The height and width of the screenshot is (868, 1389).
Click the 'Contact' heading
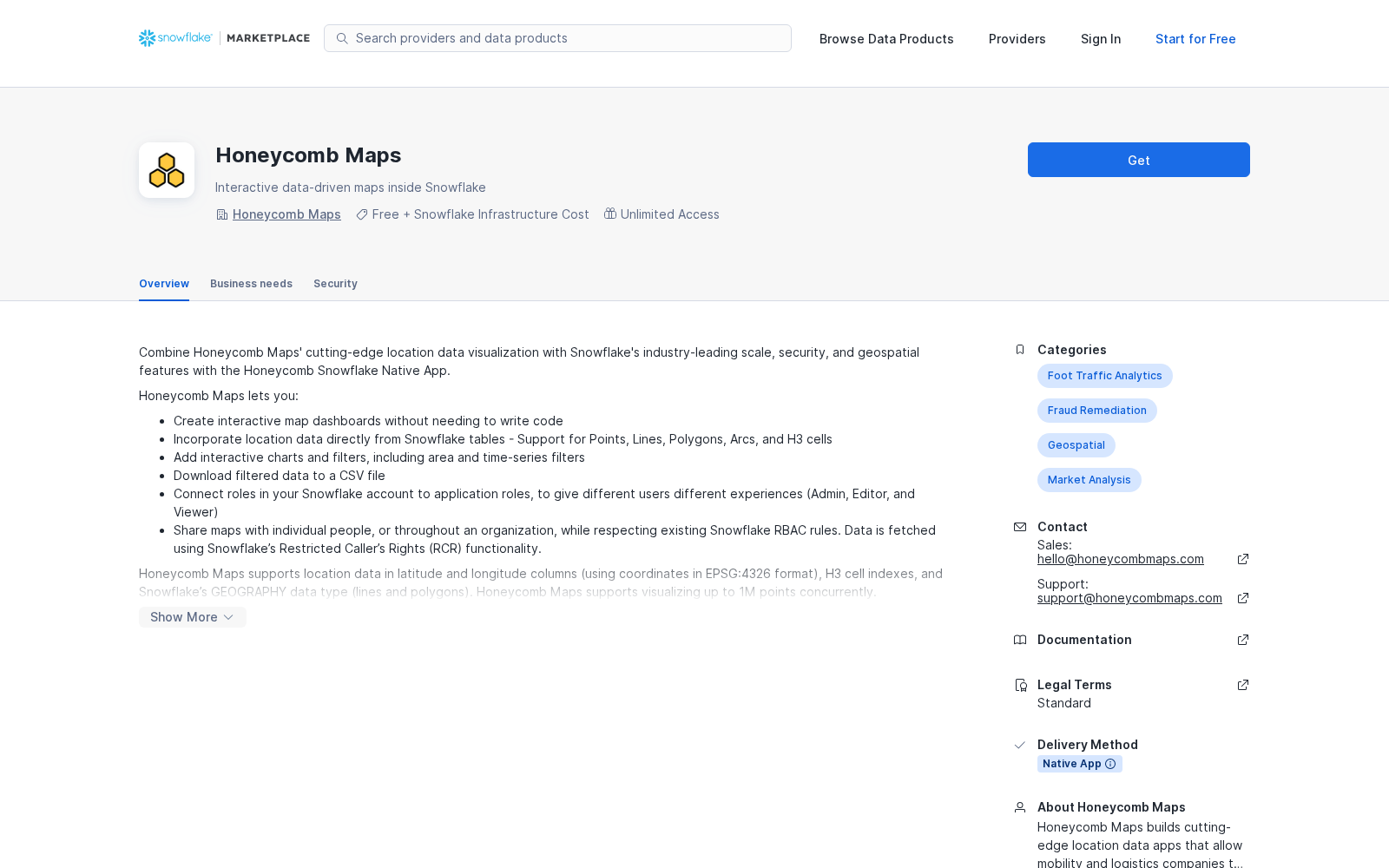tap(1063, 527)
